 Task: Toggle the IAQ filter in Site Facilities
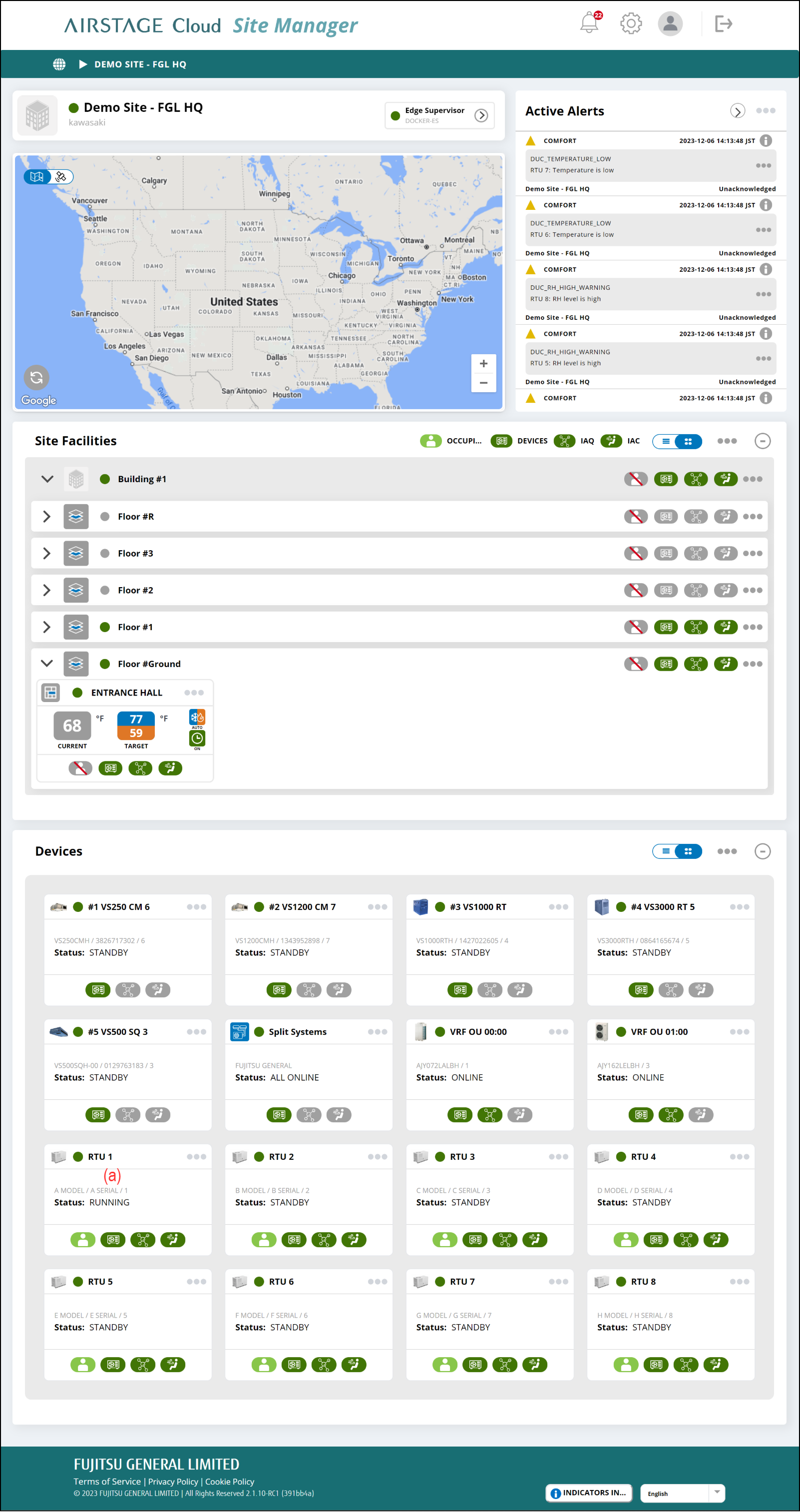click(564, 441)
